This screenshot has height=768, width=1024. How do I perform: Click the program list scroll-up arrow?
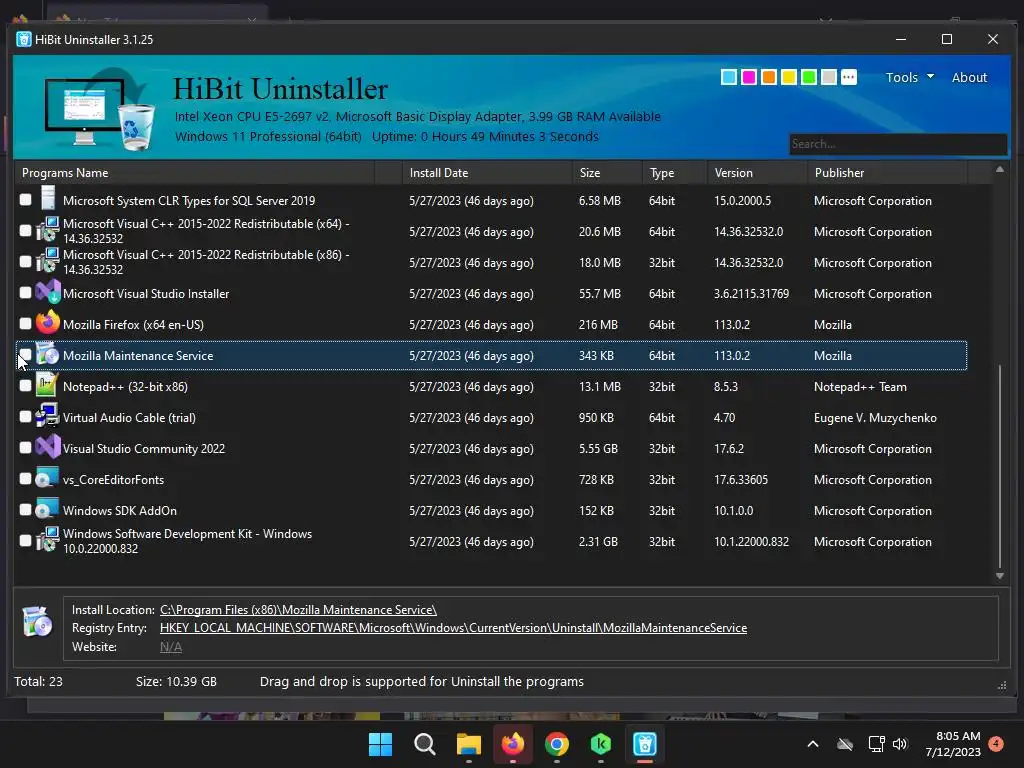(1000, 169)
